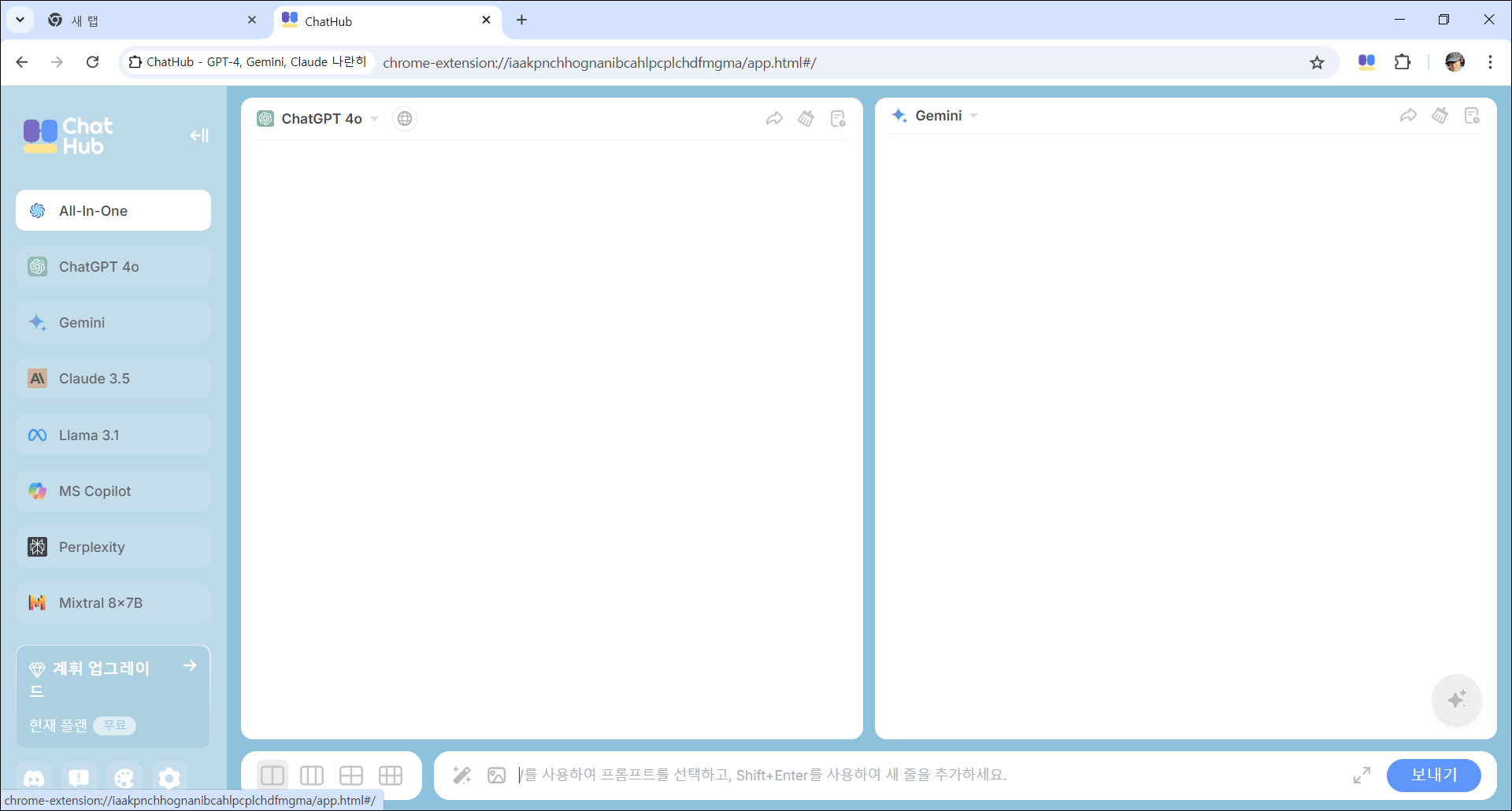1512x811 pixels.
Task: Open the feedback icon in the sidebar
Action: (79, 779)
